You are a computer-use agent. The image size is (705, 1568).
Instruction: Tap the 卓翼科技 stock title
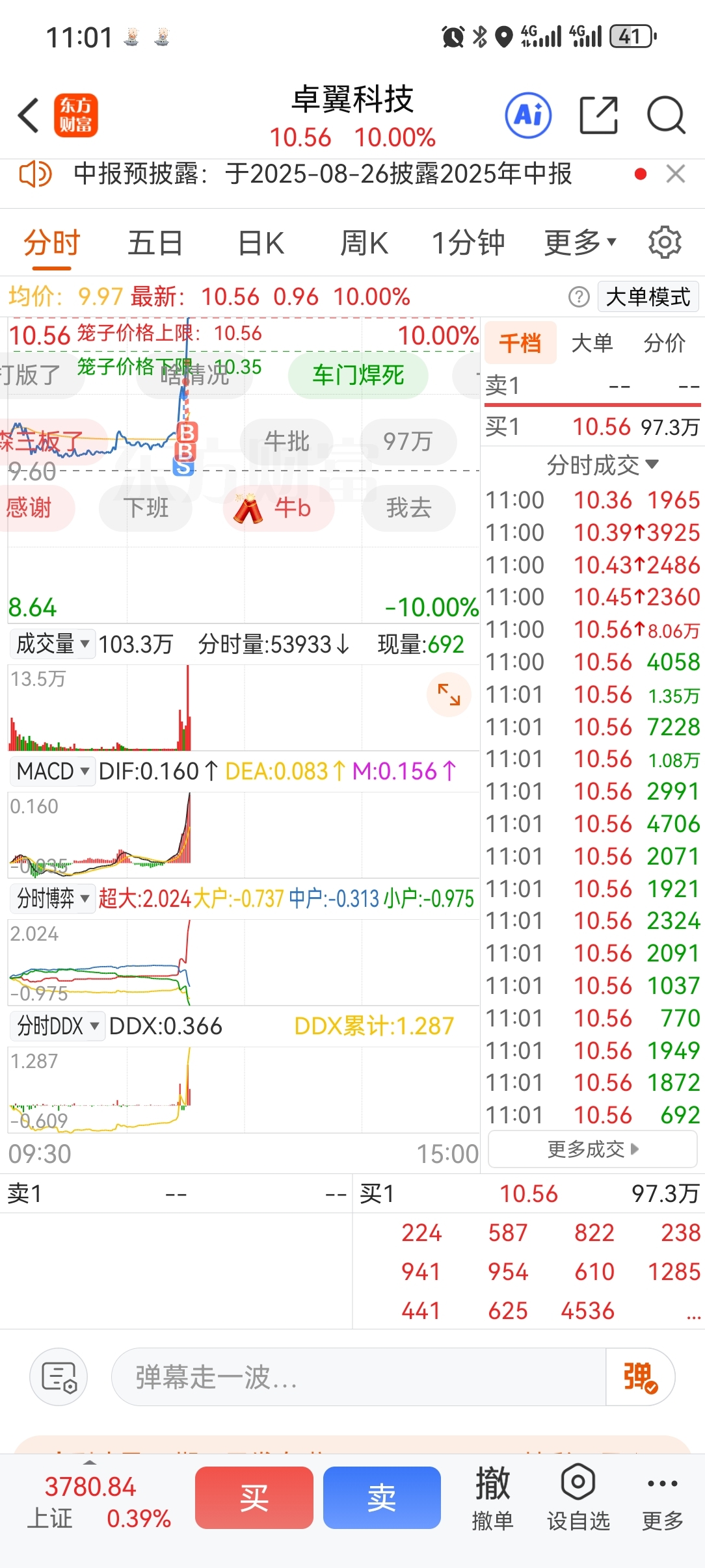tap(352, 99)
